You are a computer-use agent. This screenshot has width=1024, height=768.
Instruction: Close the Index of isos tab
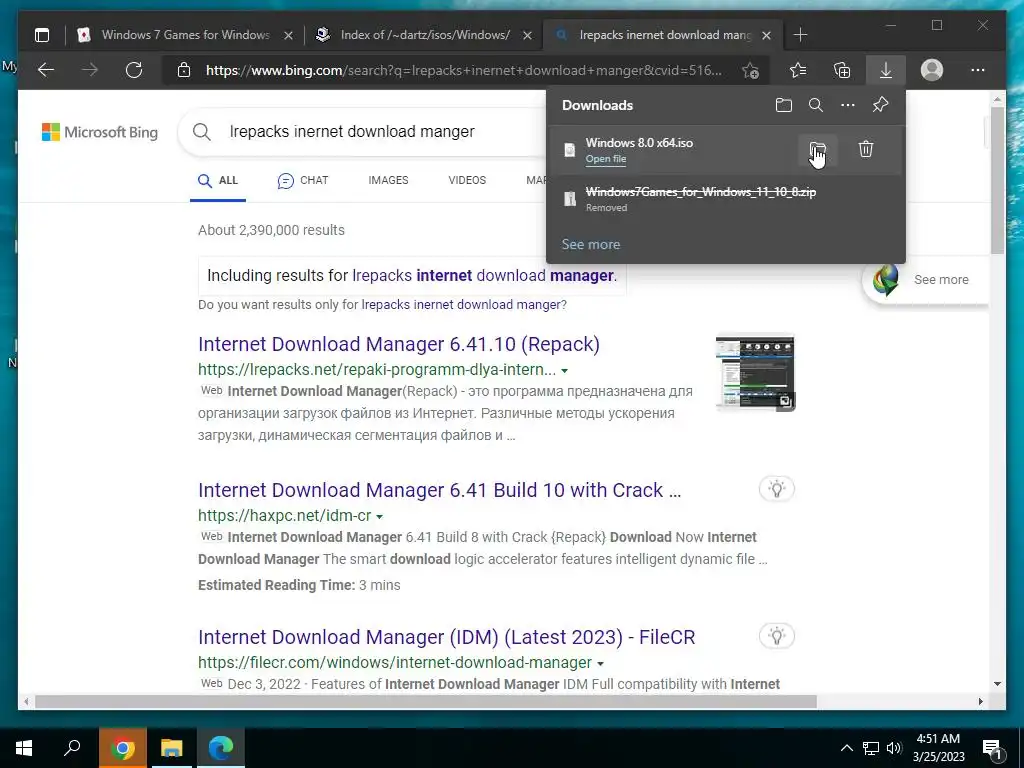click(x=528, y=35)
